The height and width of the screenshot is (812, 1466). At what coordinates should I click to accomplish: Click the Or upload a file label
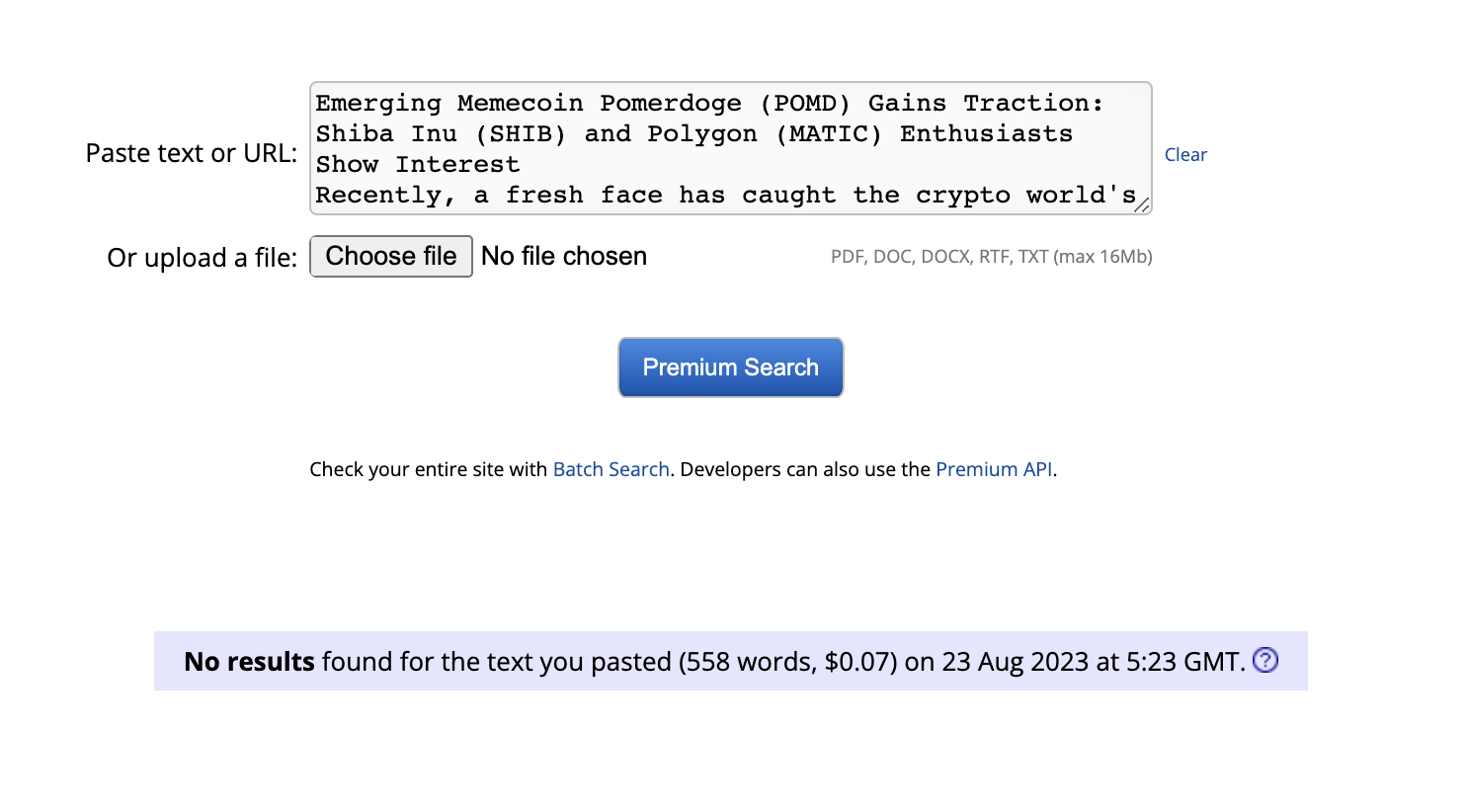pos(203,258)
